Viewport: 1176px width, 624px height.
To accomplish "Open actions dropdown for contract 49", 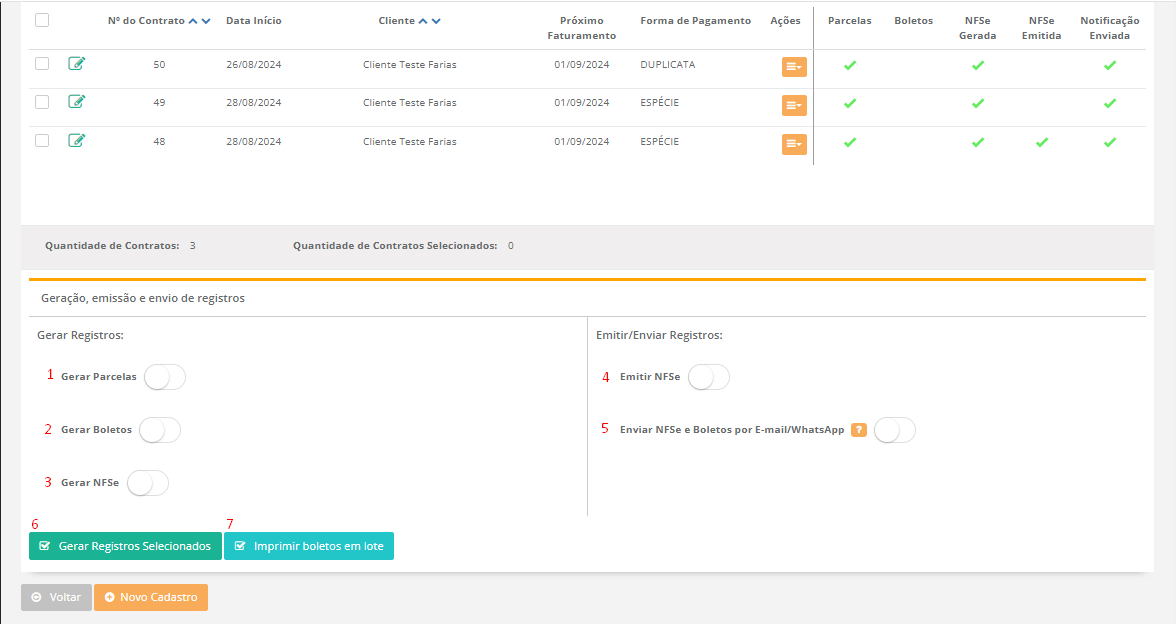I will (x=794, y=105).
